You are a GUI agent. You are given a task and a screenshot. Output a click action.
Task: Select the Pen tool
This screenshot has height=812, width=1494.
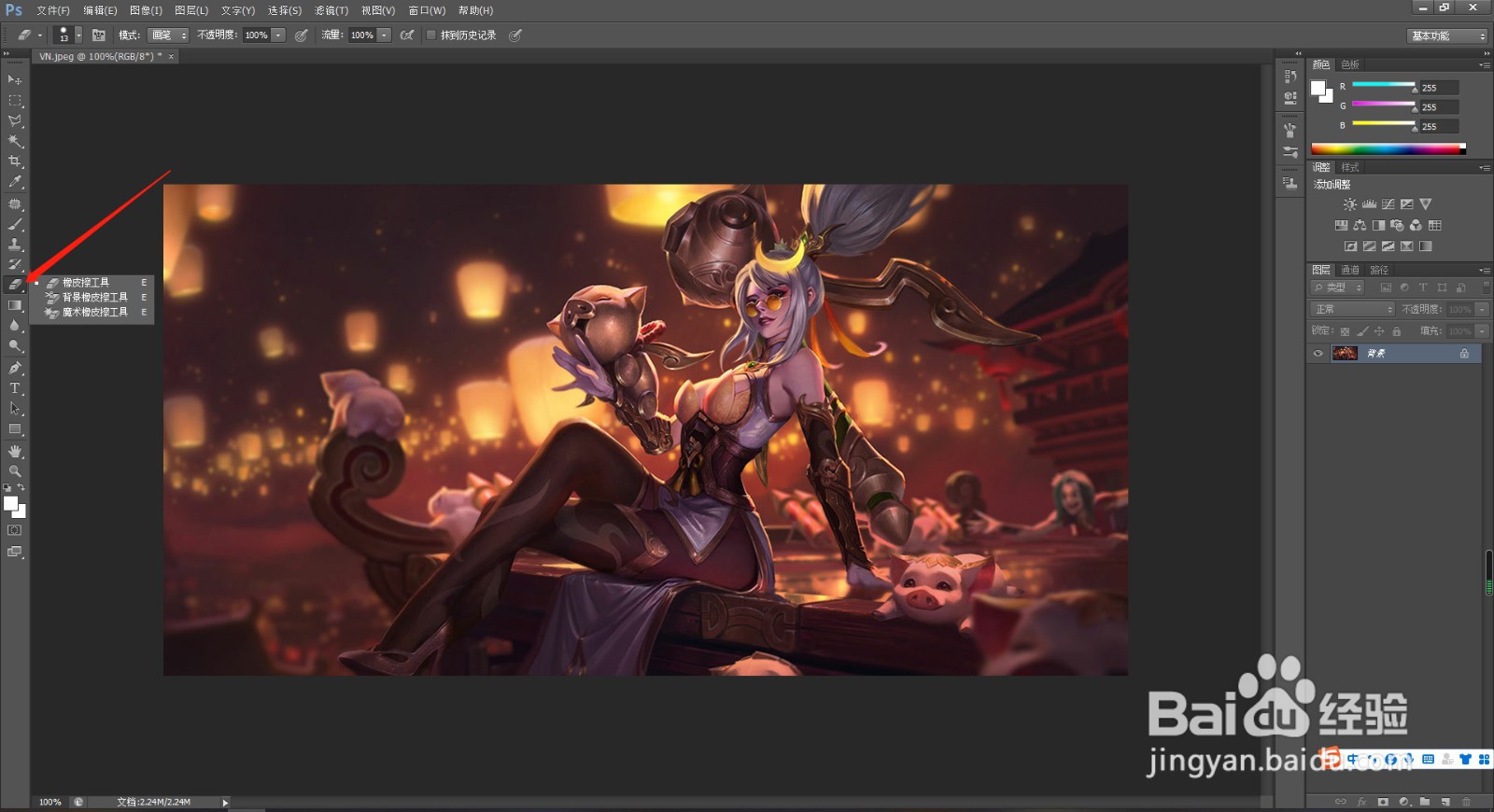tap(15, 368)
